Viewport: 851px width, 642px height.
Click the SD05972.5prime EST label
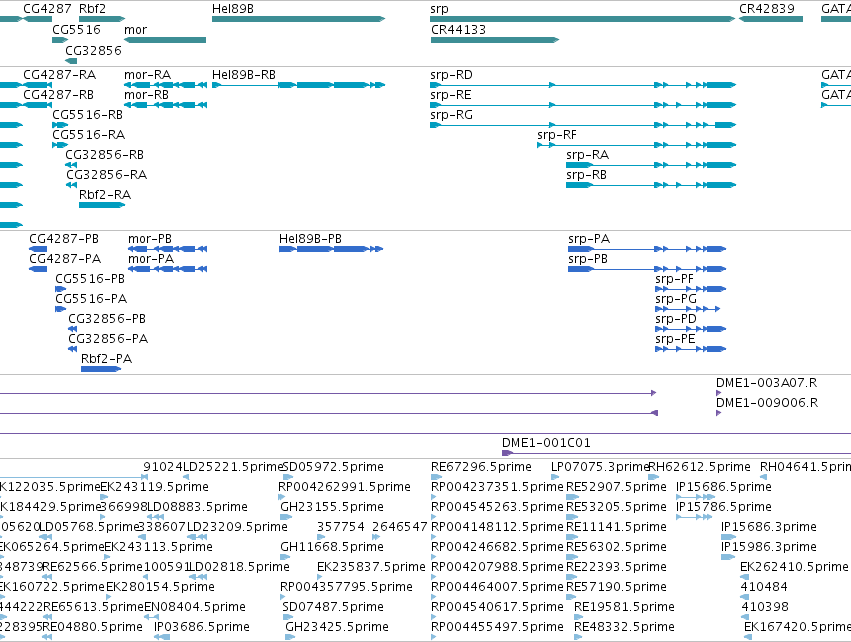[x=333, y=467]
